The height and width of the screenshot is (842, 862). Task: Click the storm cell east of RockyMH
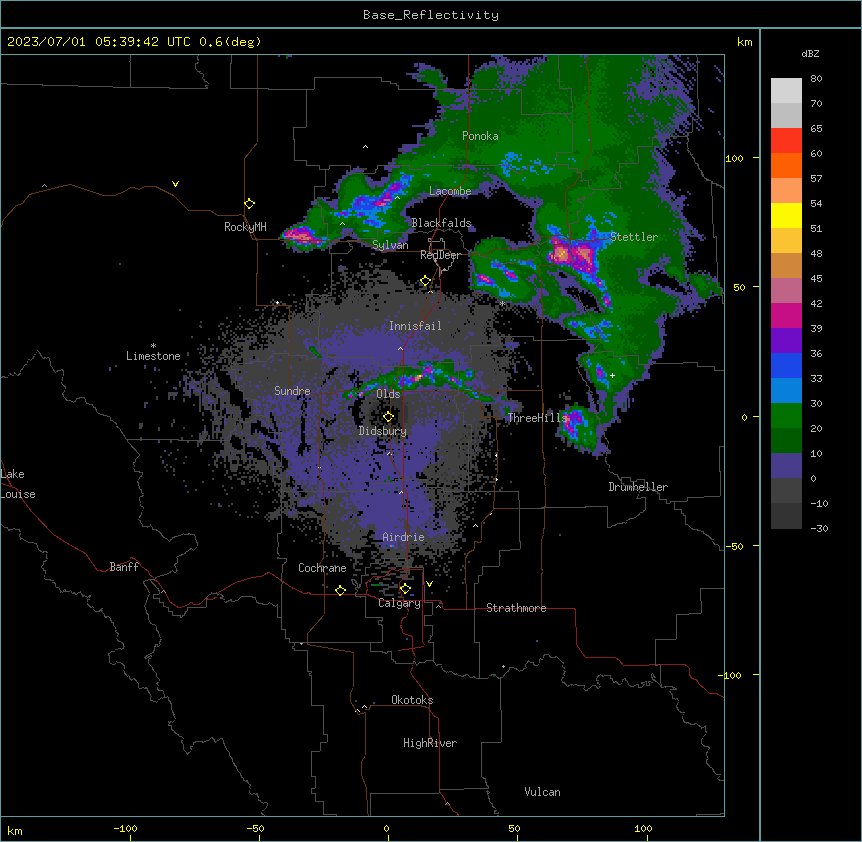(x=301, y=236)
